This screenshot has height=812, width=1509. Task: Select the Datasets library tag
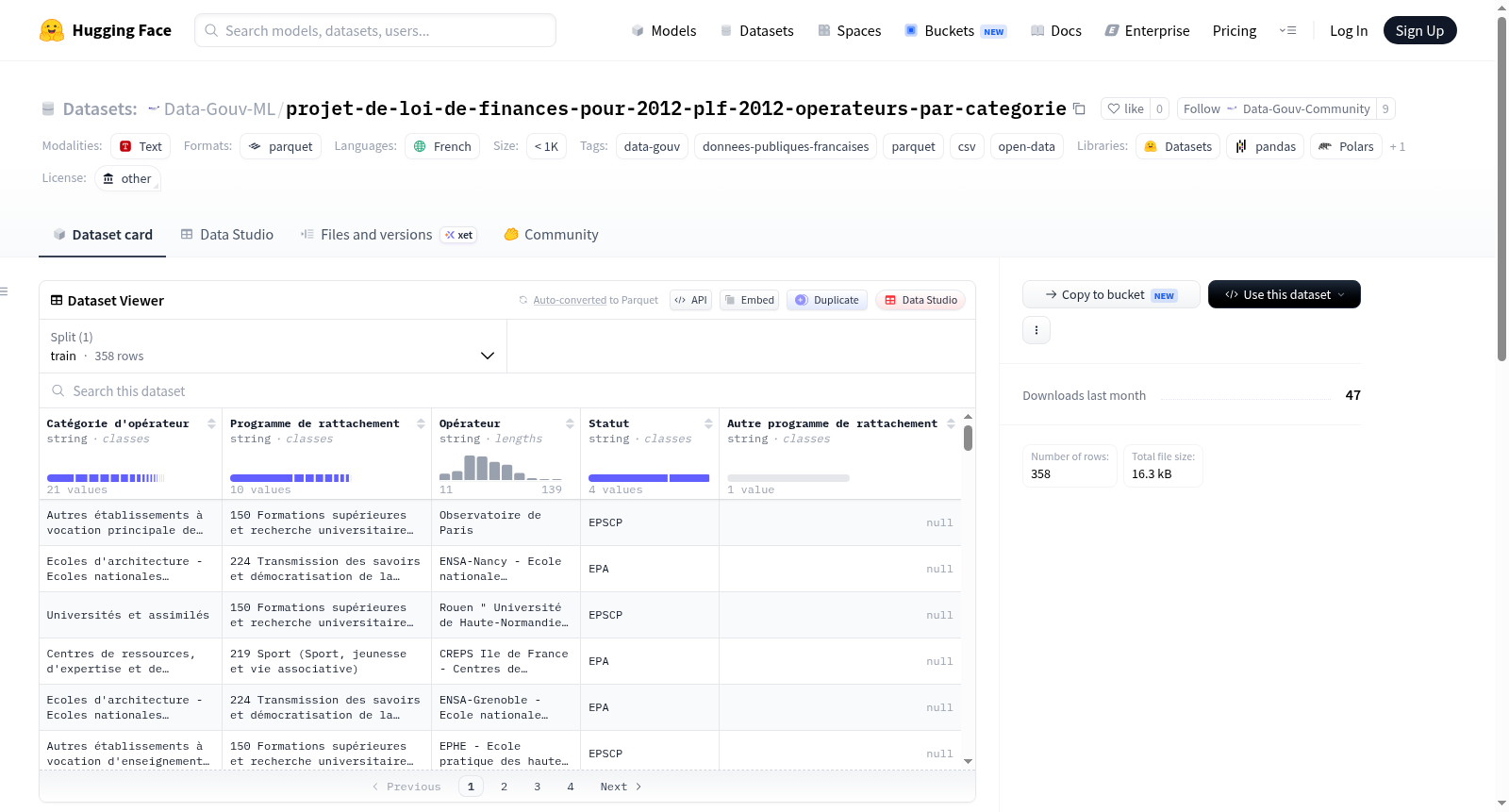(1178, 146)
